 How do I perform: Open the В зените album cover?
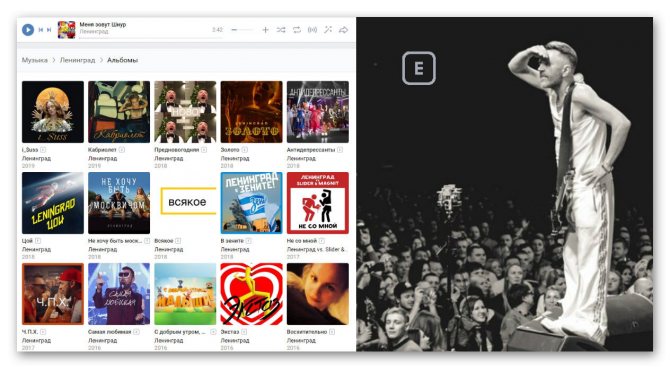click(x=251, y=203)
